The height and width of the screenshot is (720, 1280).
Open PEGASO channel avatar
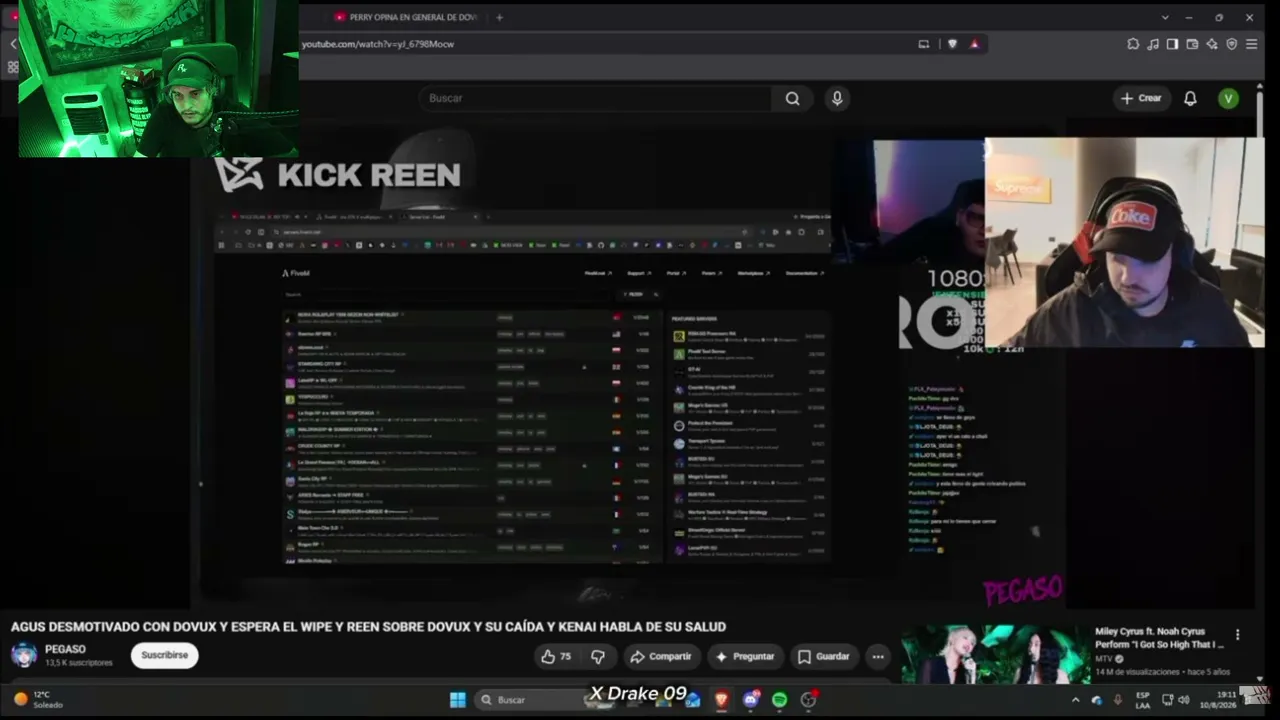point(24,655)
